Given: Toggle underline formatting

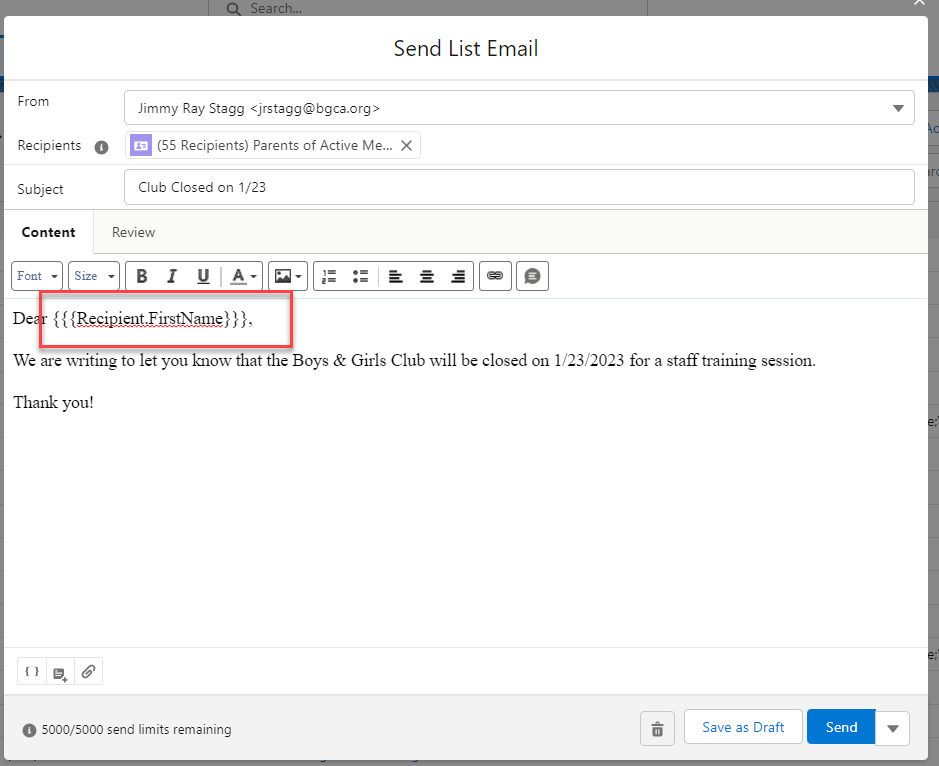Looking at the screenshot, I should 203,276.
